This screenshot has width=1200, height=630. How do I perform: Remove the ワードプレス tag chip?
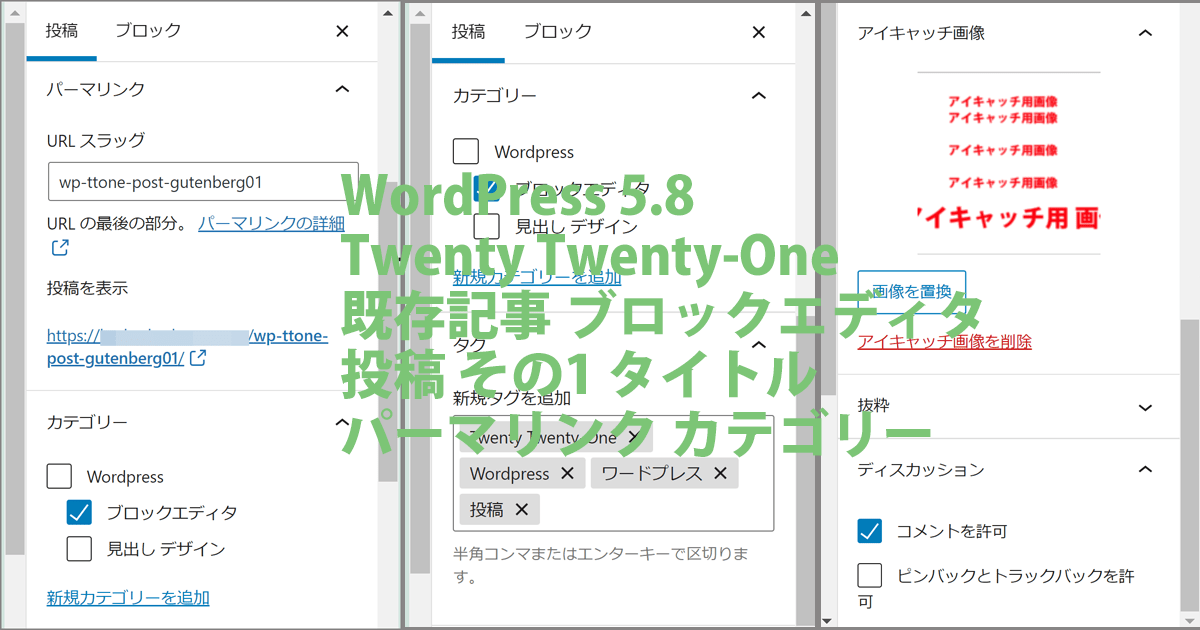pos(719,473)
